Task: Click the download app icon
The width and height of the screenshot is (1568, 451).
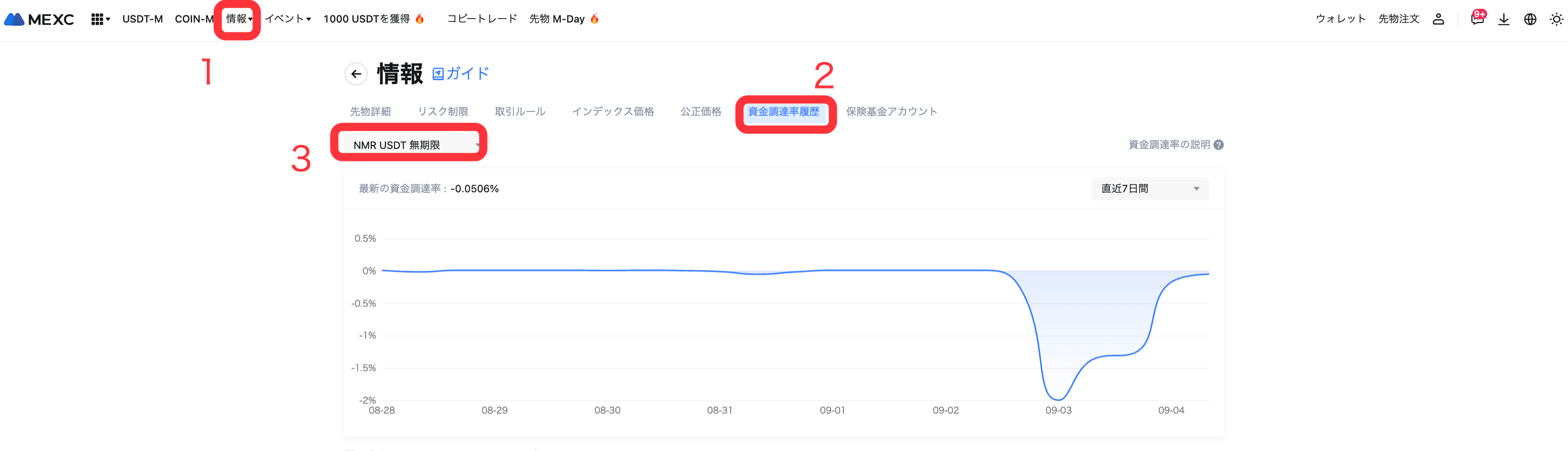Action: (x=1504, y=19)
